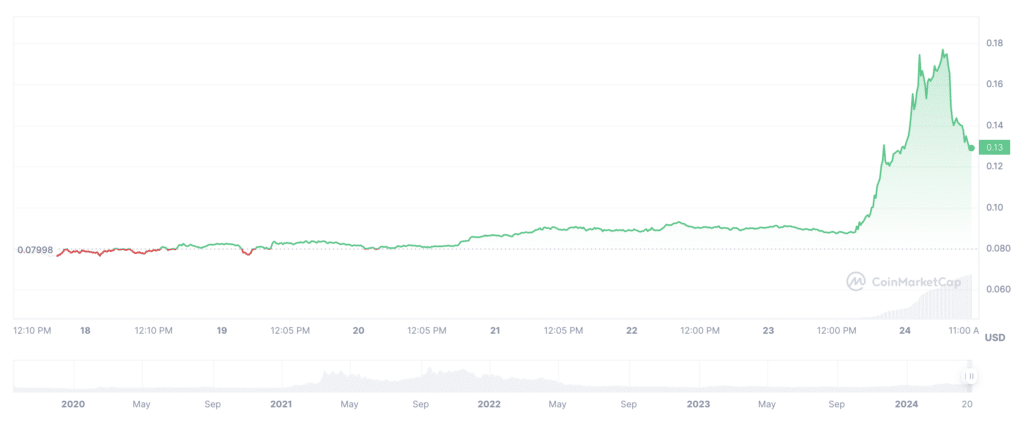The width and height of the screenshot is (1024, 431).
Task: Click date 24 on the chart x-axis
Action: pyautogui.click(x=904, y=329)
